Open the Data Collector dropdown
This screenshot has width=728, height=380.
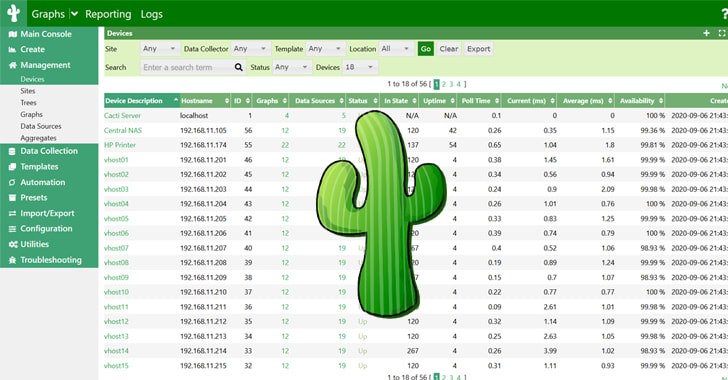click(x=250, y=49)
